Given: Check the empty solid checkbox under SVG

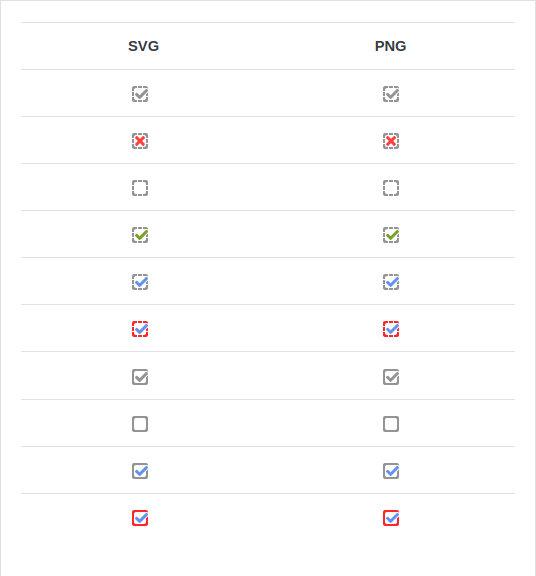Looking at the screenshot, I should pyautogui.click(x=140, y=424).
